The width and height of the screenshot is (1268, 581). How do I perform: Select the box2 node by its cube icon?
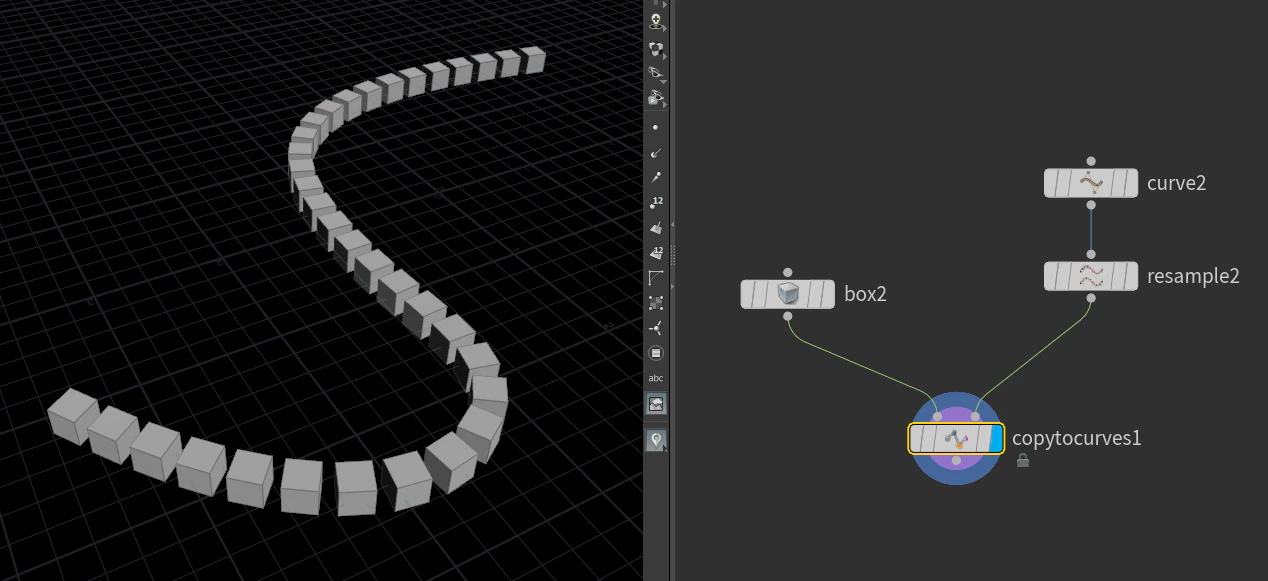[x=788, y=295]
